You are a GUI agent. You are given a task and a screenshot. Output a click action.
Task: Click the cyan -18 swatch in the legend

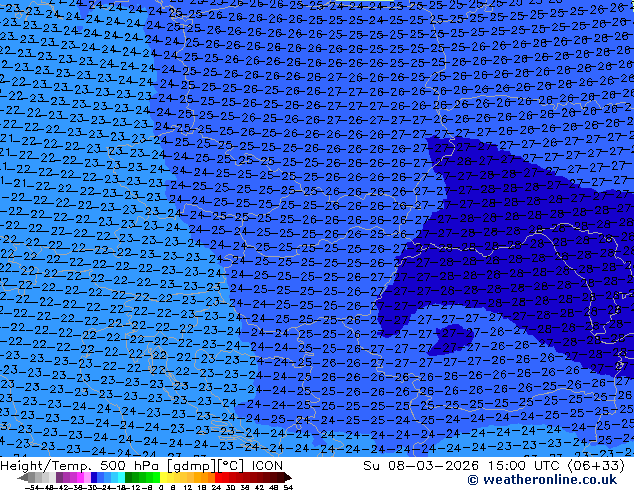point(121,477)
